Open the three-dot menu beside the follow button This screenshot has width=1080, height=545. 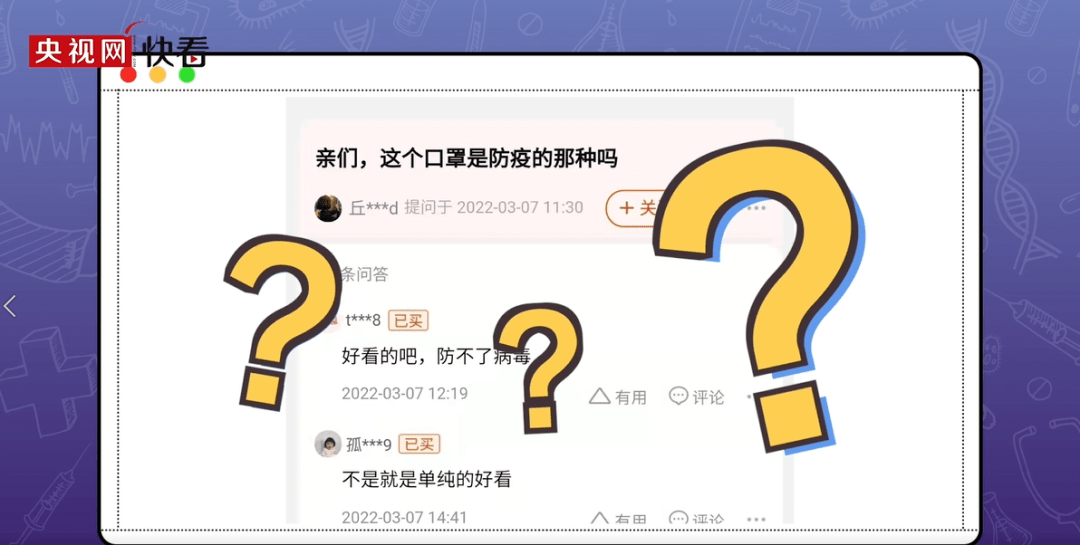pyautogui.click(x=757, y=207)
